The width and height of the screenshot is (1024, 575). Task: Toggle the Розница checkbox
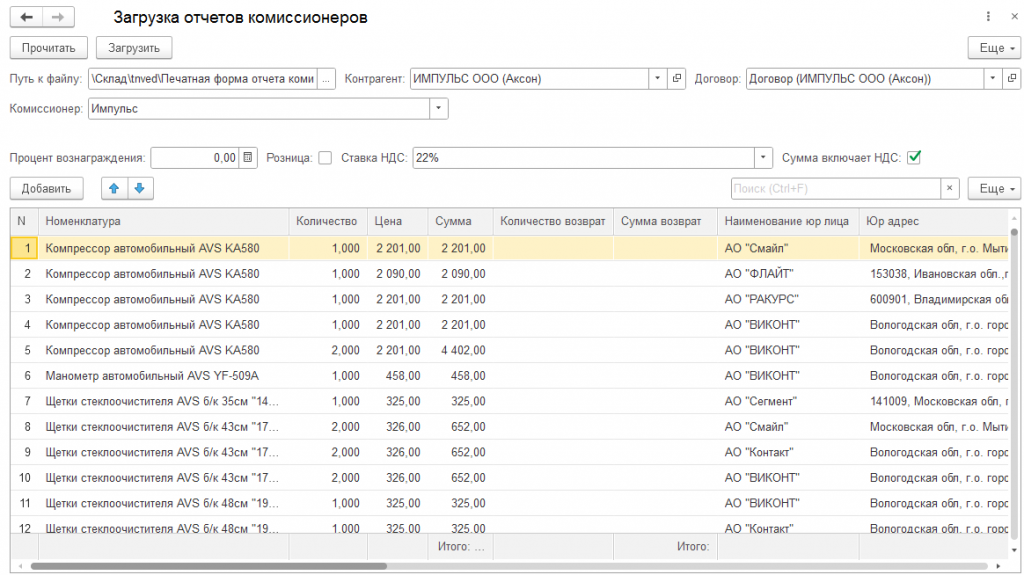[325, 158]
